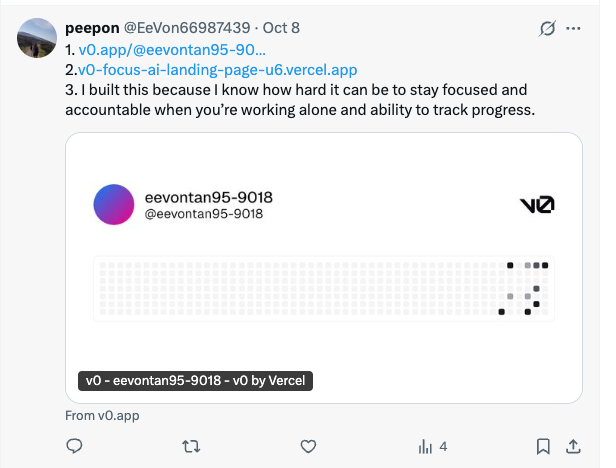This screenshot has width=616, height=468.
Task: Click the card caption 'v0 by Vercel'
Action: tap(196, 381)
